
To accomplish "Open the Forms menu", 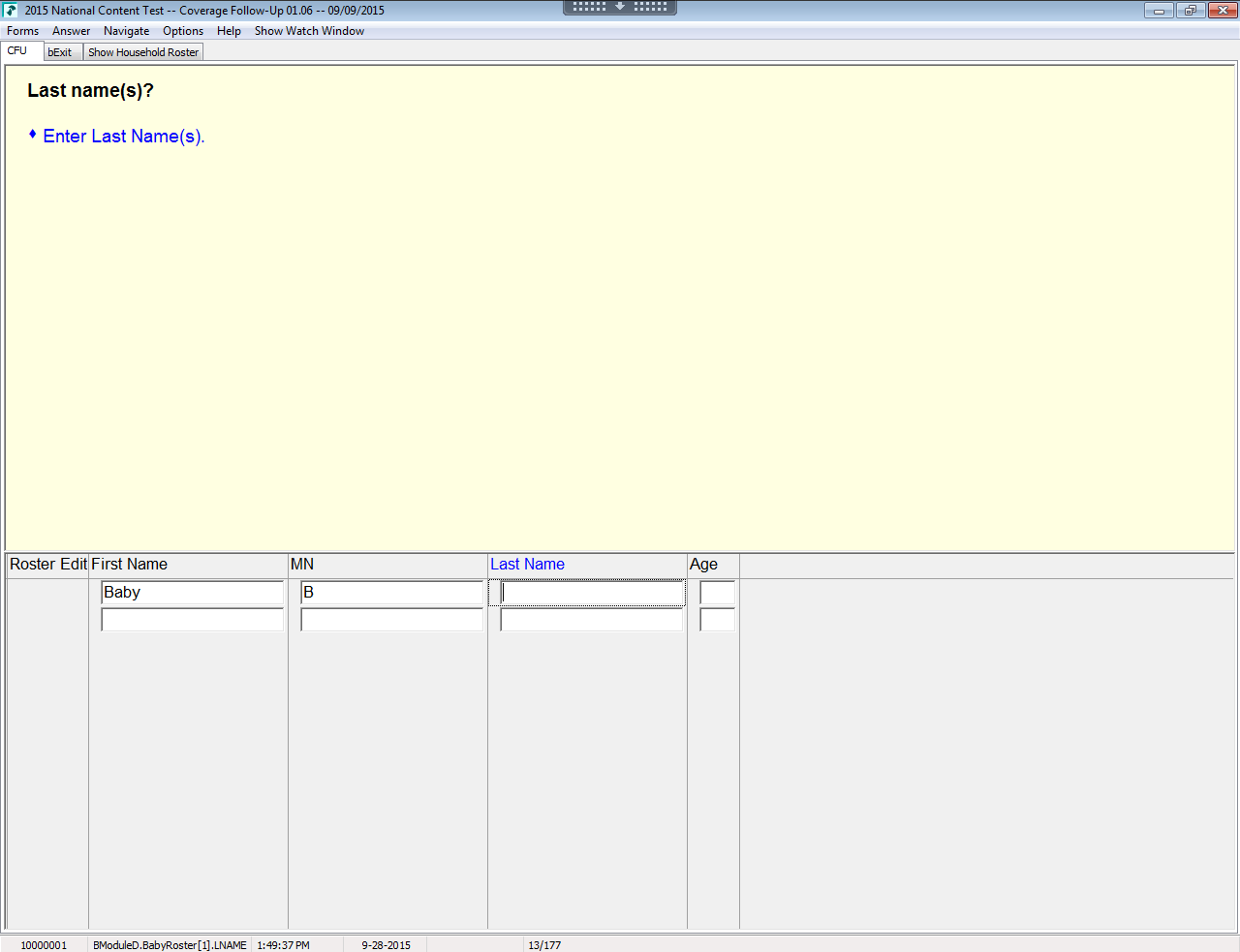I will coord(23,31).
